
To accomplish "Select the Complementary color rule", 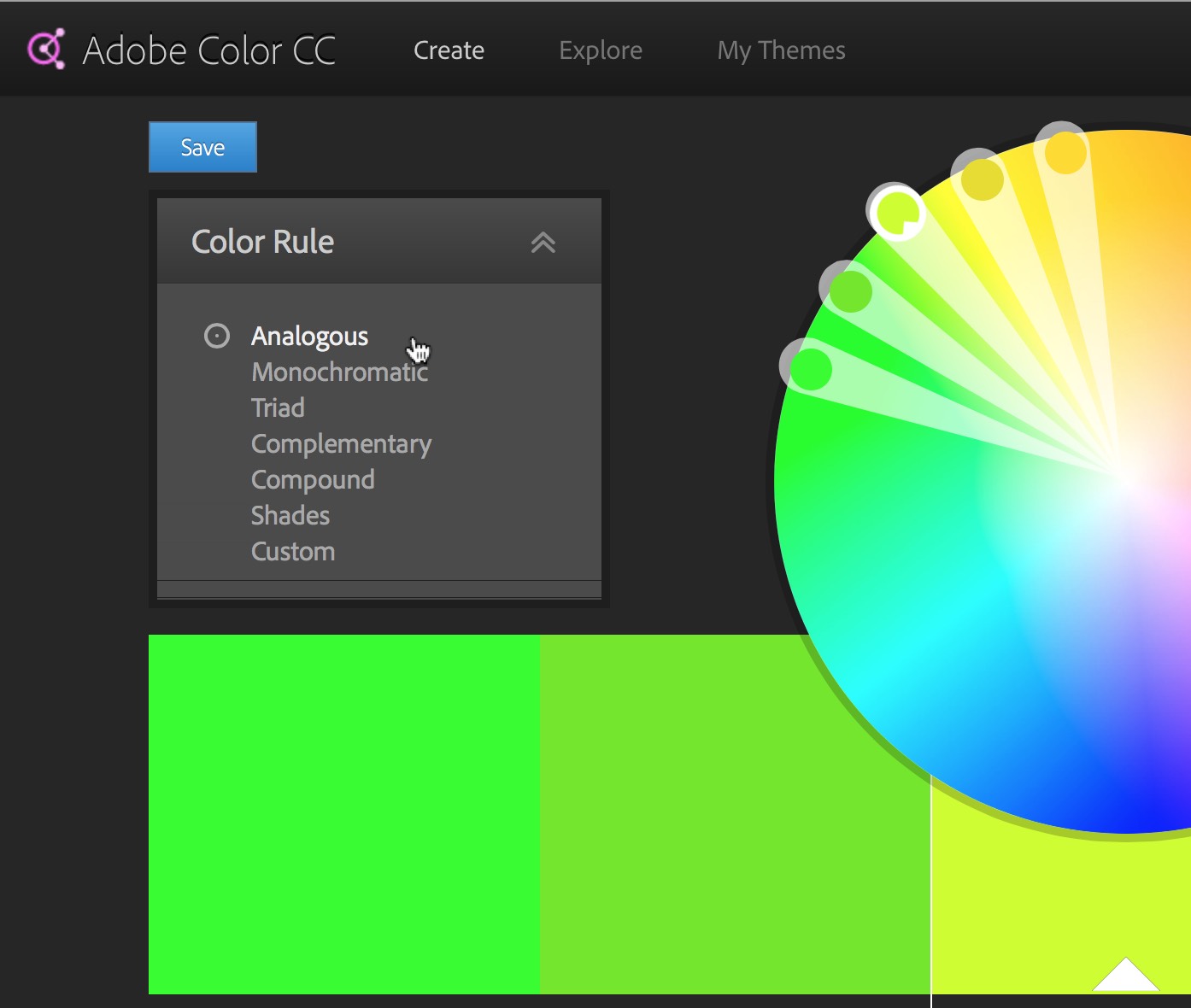I will click(x=341, y=444).
